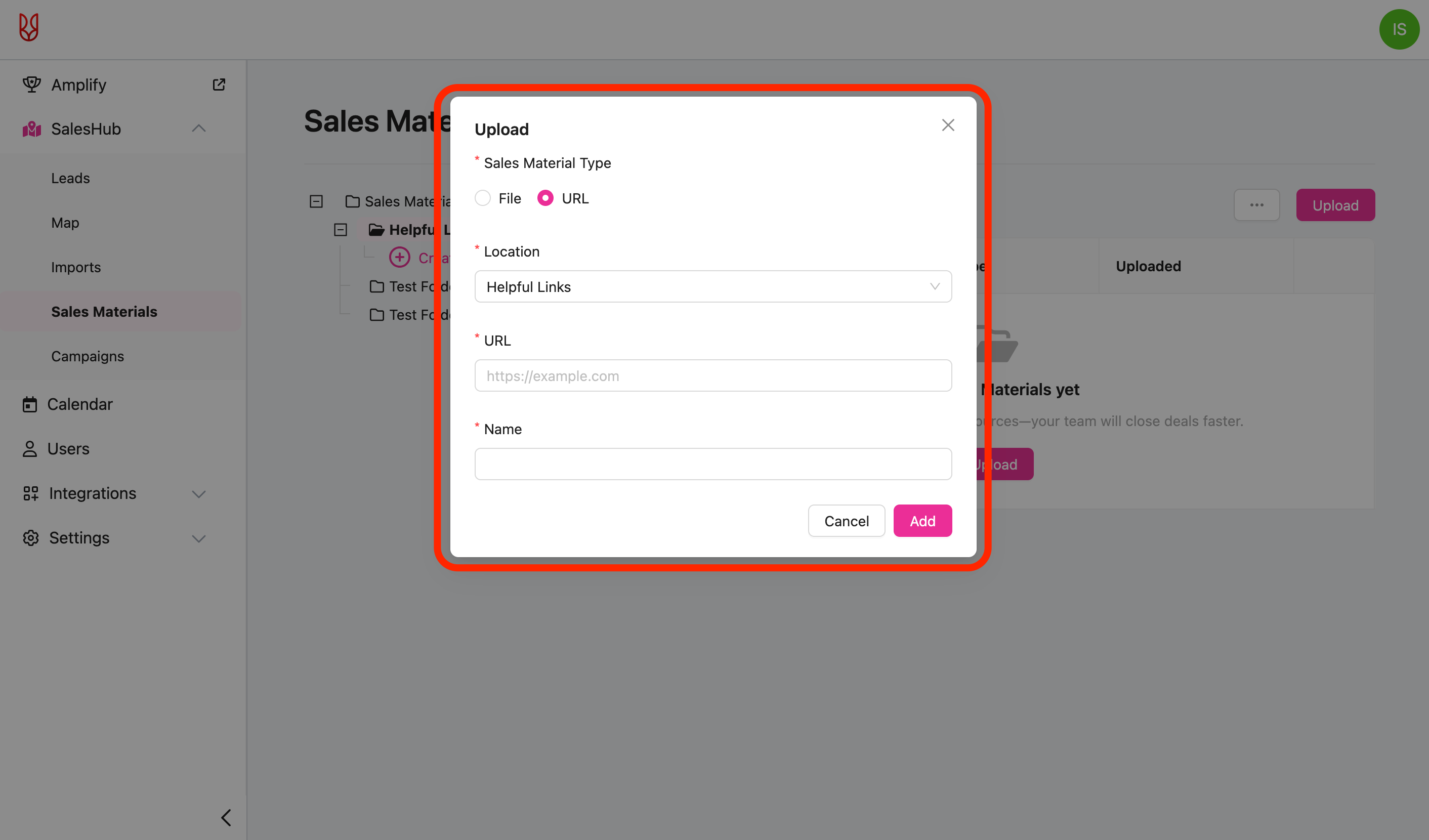Open the Calendar icon in sidebar
Image resolution: width=1429 pixels, height=840 pixels.
[29, 404]
